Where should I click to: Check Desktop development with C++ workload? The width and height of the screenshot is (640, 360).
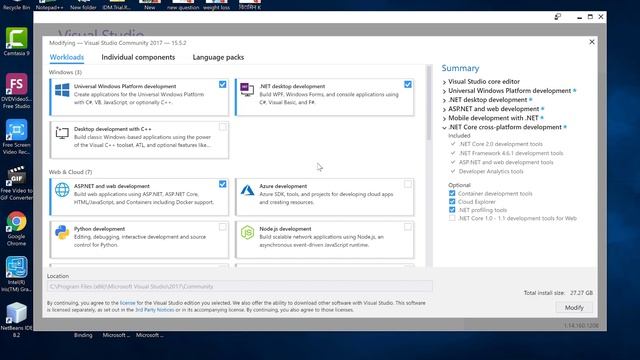[222, 127]
